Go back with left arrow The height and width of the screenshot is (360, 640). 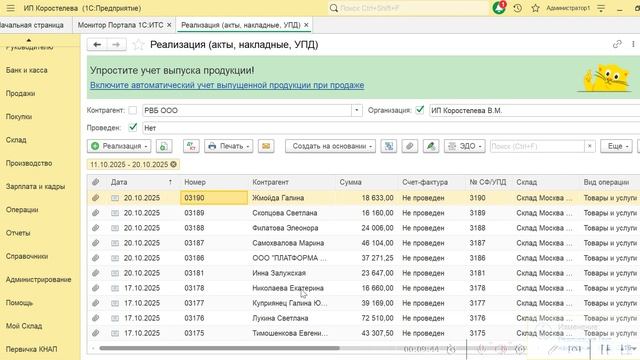[97, 44]
